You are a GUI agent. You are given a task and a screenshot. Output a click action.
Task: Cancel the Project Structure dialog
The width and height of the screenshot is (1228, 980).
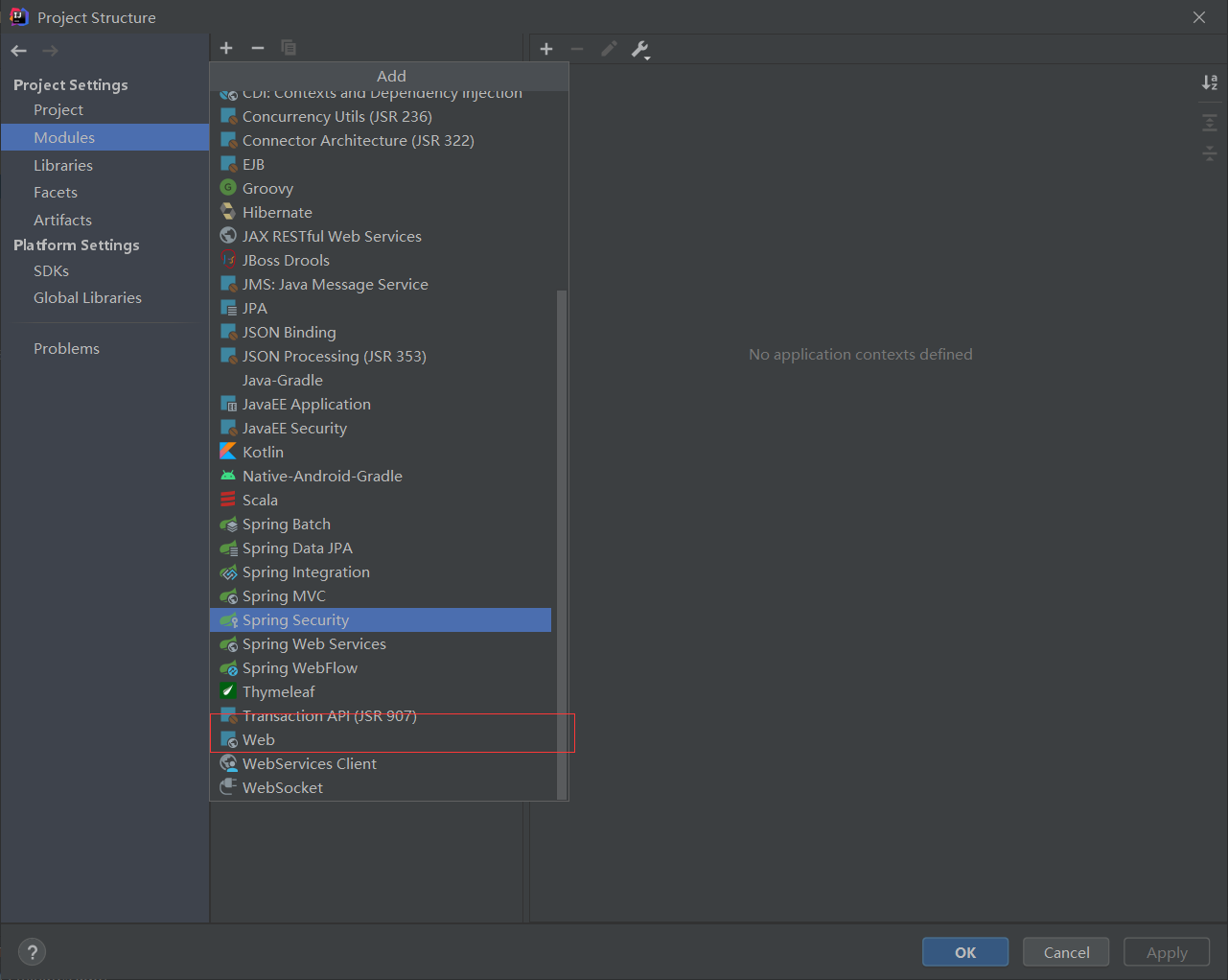[1066, 952]
